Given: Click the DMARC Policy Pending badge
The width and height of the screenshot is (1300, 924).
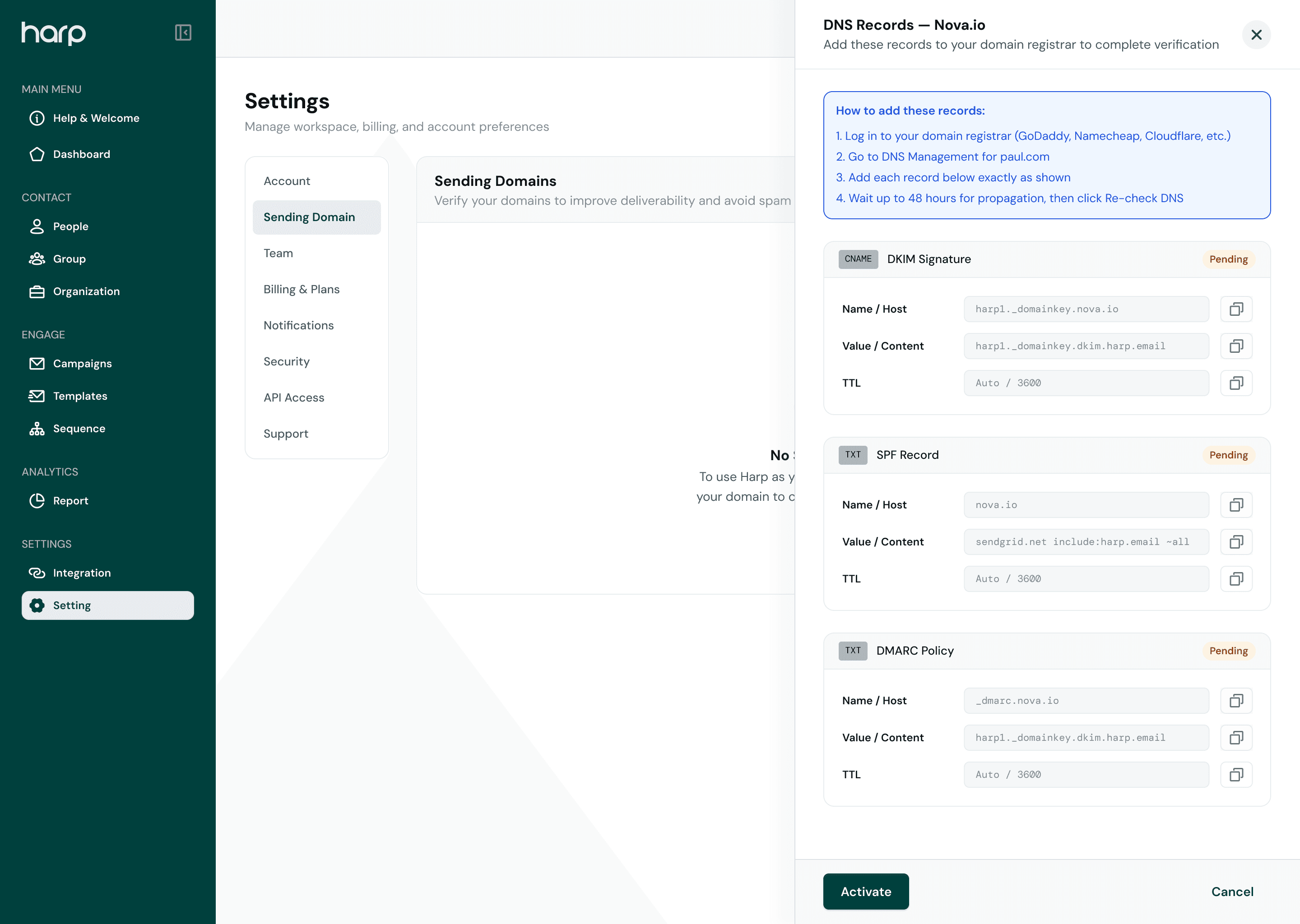Looking at the screenshot, I should (1228, 651).
